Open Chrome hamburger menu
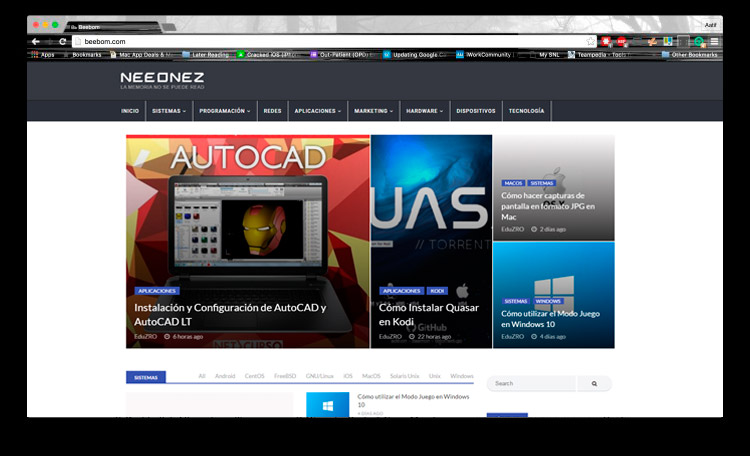The width and height of the screenshot is (750, 456). click(714, 42)
